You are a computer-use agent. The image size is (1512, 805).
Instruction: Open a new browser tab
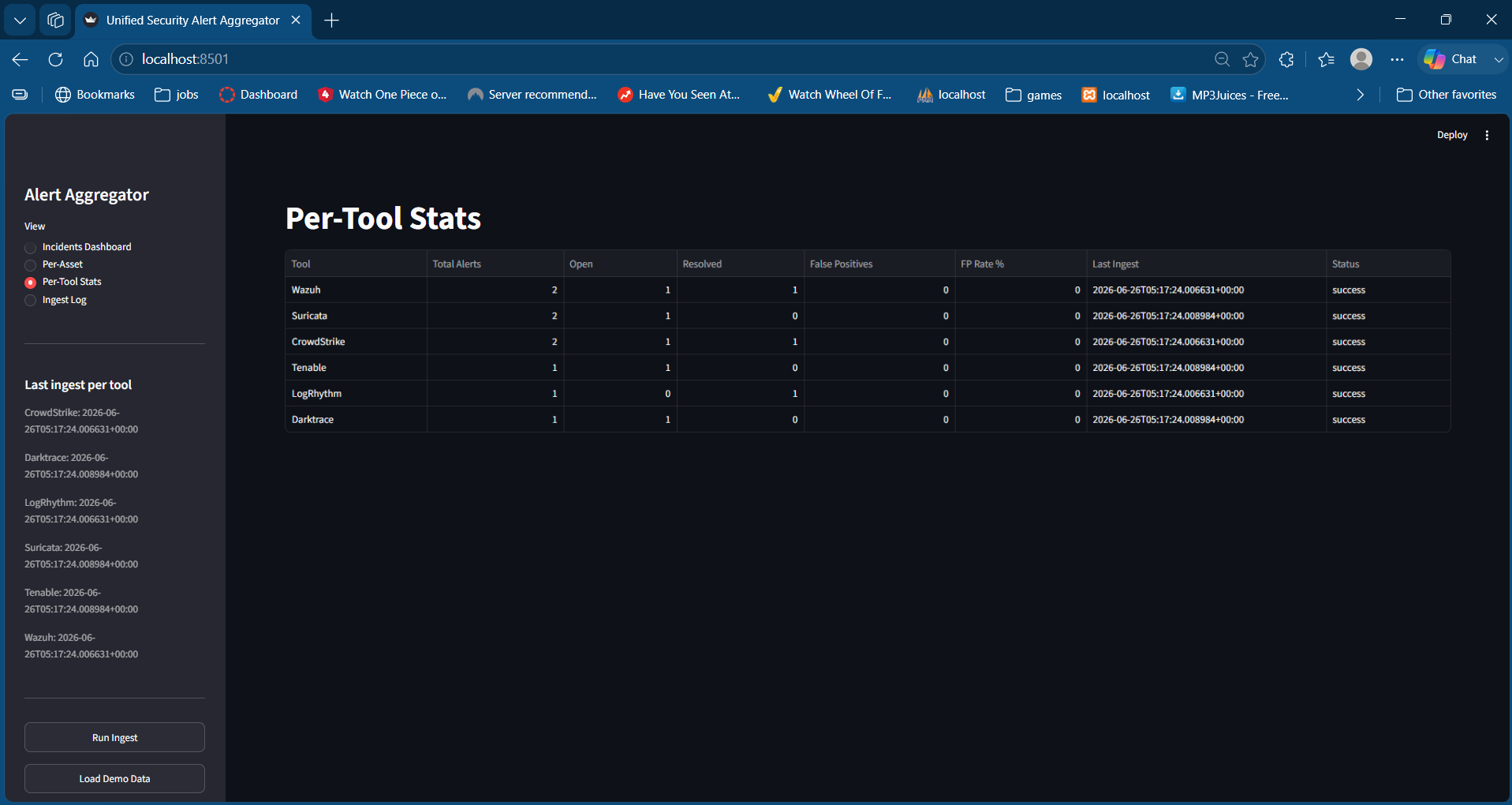point(332,21)
